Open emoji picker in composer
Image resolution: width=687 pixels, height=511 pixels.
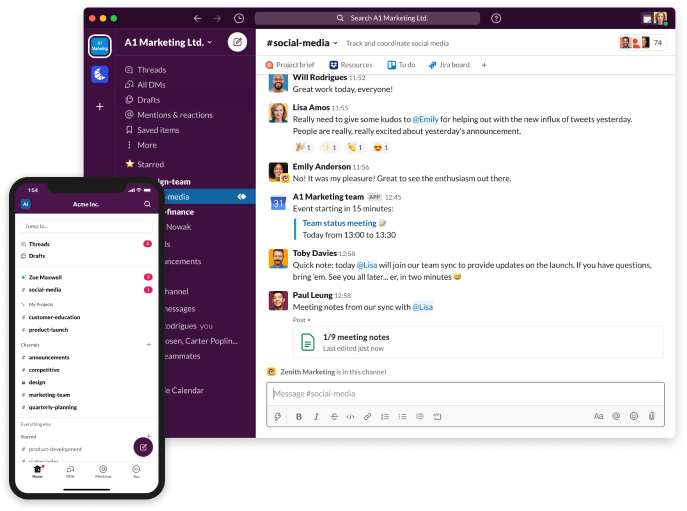[x=634, y=416]
